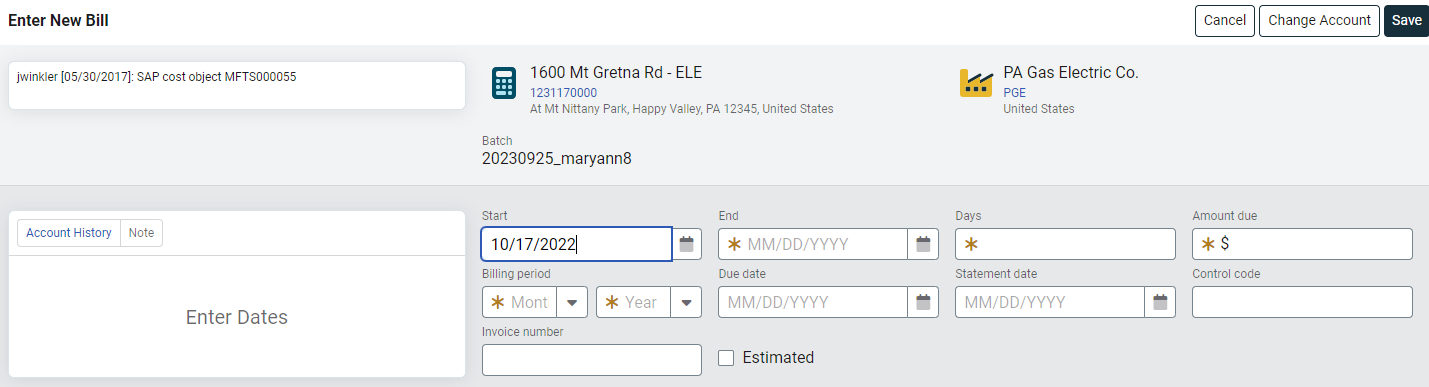Click the Change Account button
This screenshot has height=387, width=1429.
click(1319, 21)
